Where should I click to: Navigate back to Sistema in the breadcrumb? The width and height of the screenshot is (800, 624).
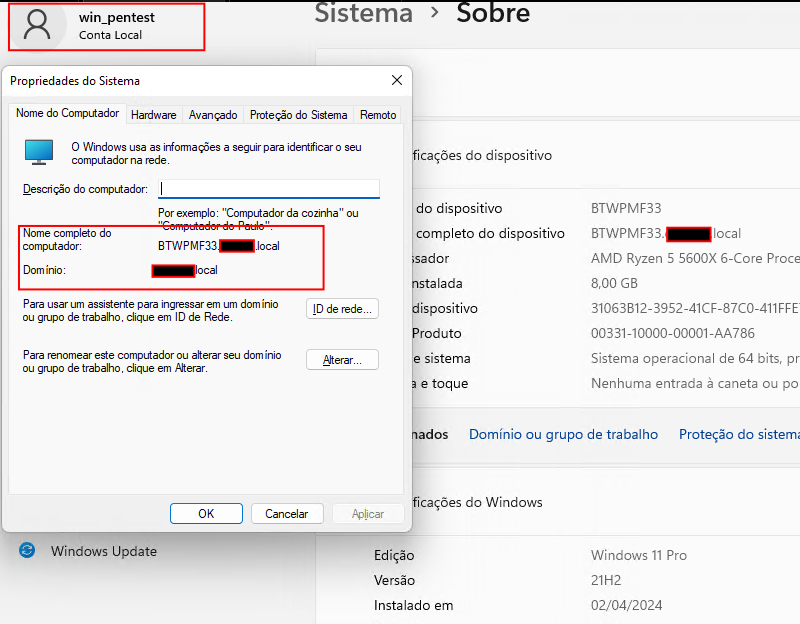coord(363,13)
